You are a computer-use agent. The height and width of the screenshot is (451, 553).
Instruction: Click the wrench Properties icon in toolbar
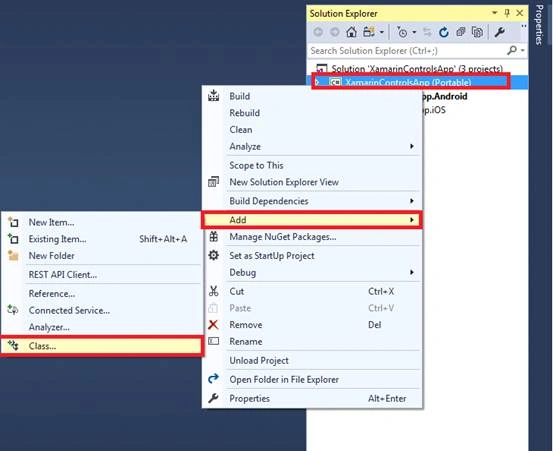pos(499,32)
